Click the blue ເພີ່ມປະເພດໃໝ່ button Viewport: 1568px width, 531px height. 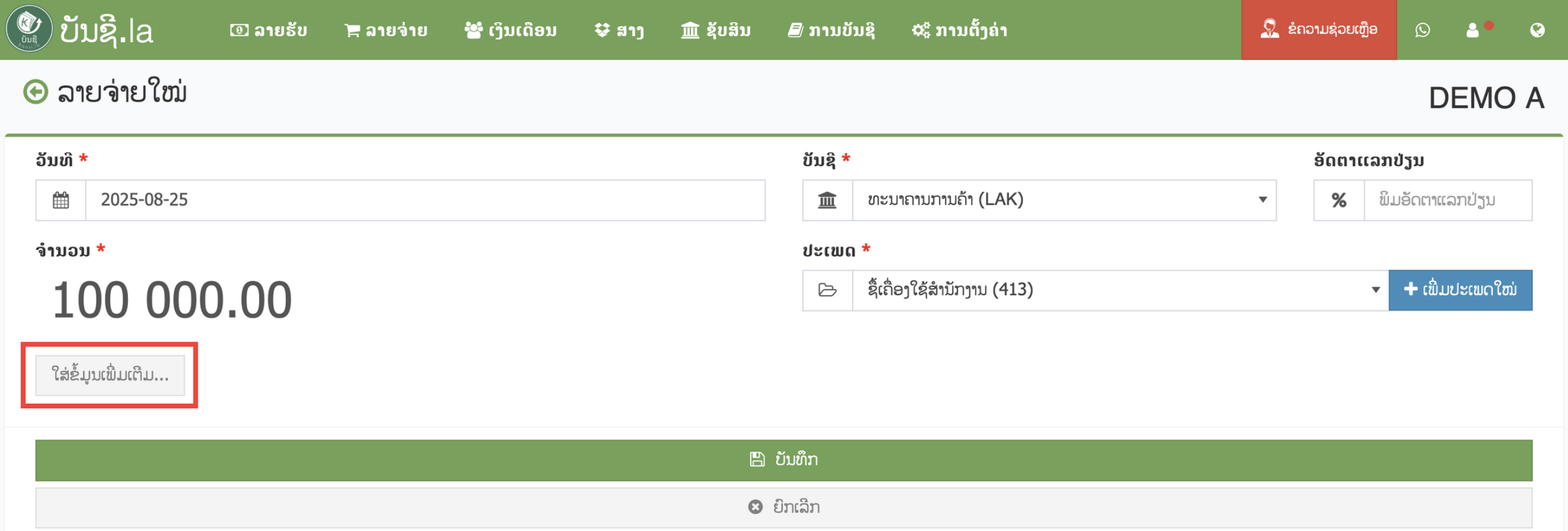pyautogui.click(x=1460, y=290)
